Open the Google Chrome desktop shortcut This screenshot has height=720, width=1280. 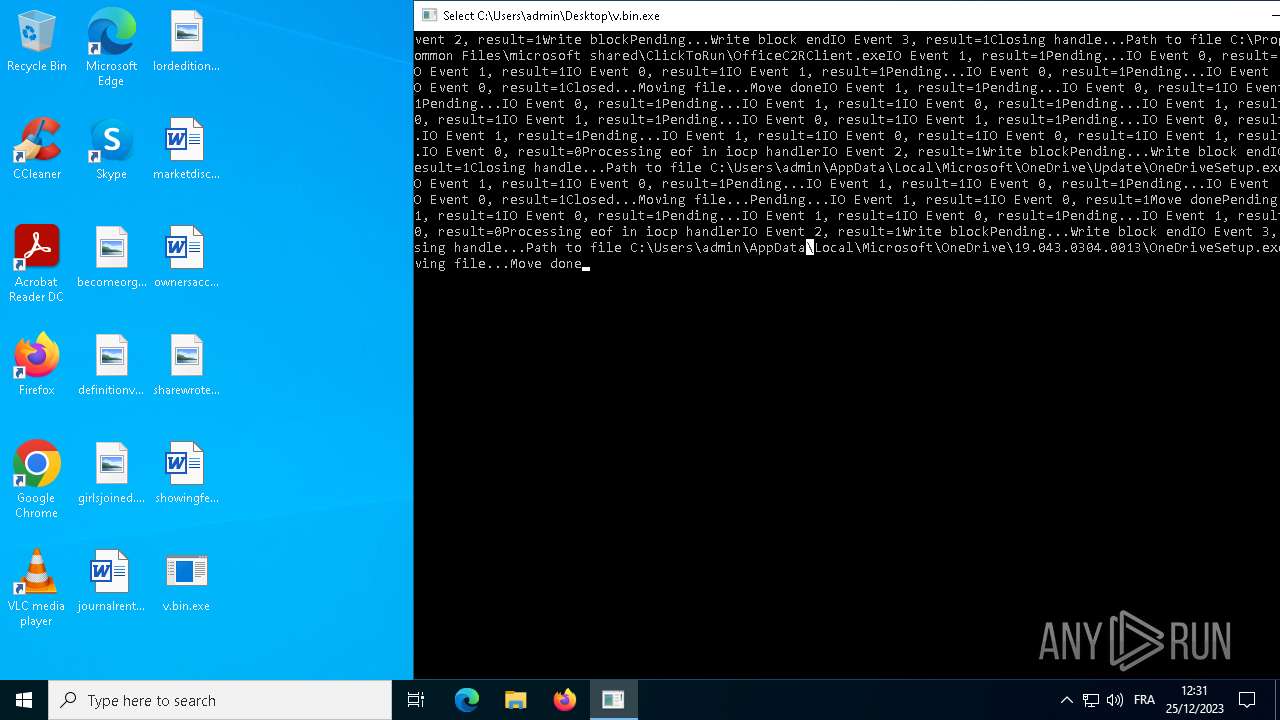click(37, 480)
